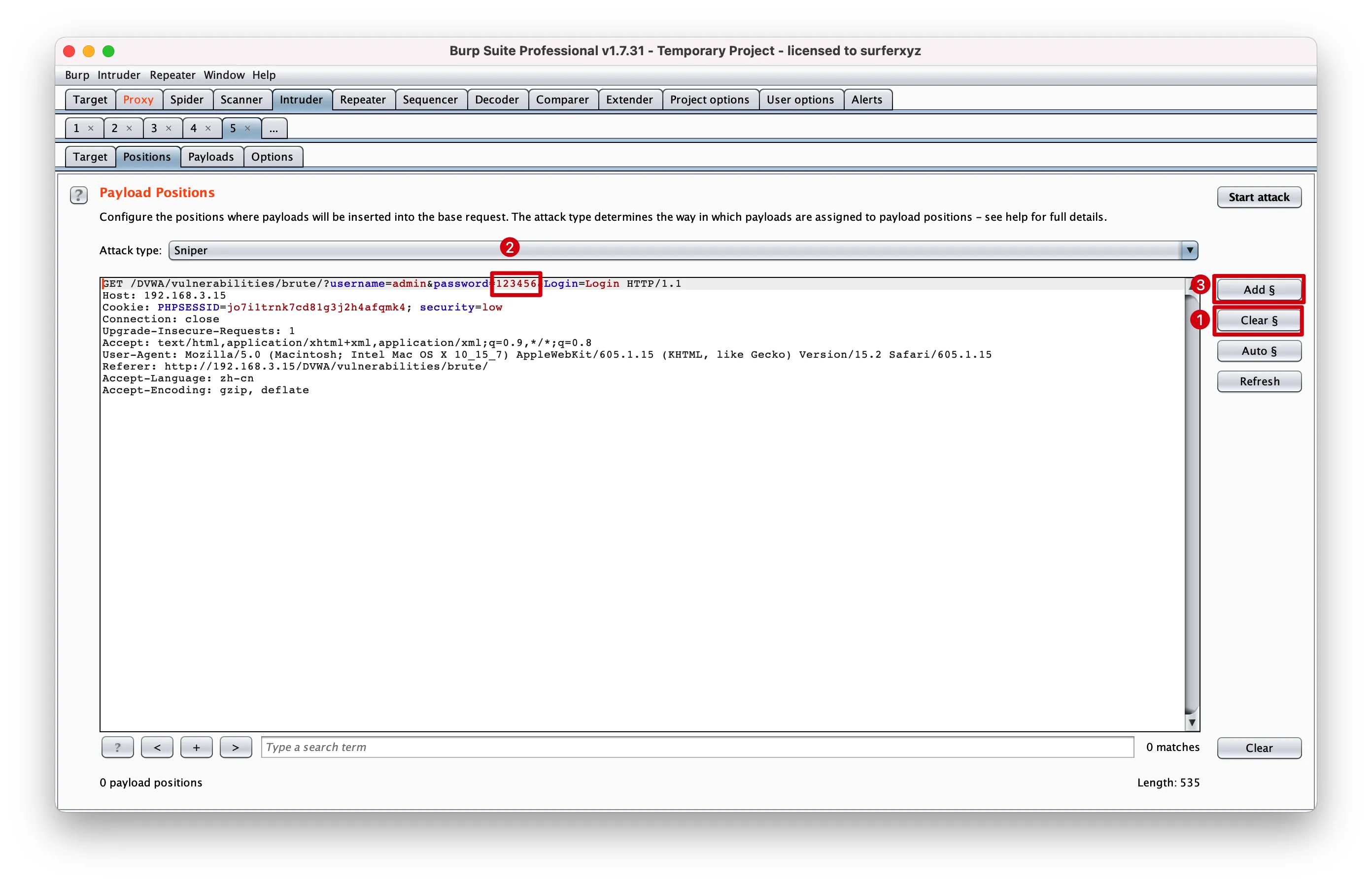Open the Attack type dropdown
Screen dimensions: 1372x885
[683, 250]
